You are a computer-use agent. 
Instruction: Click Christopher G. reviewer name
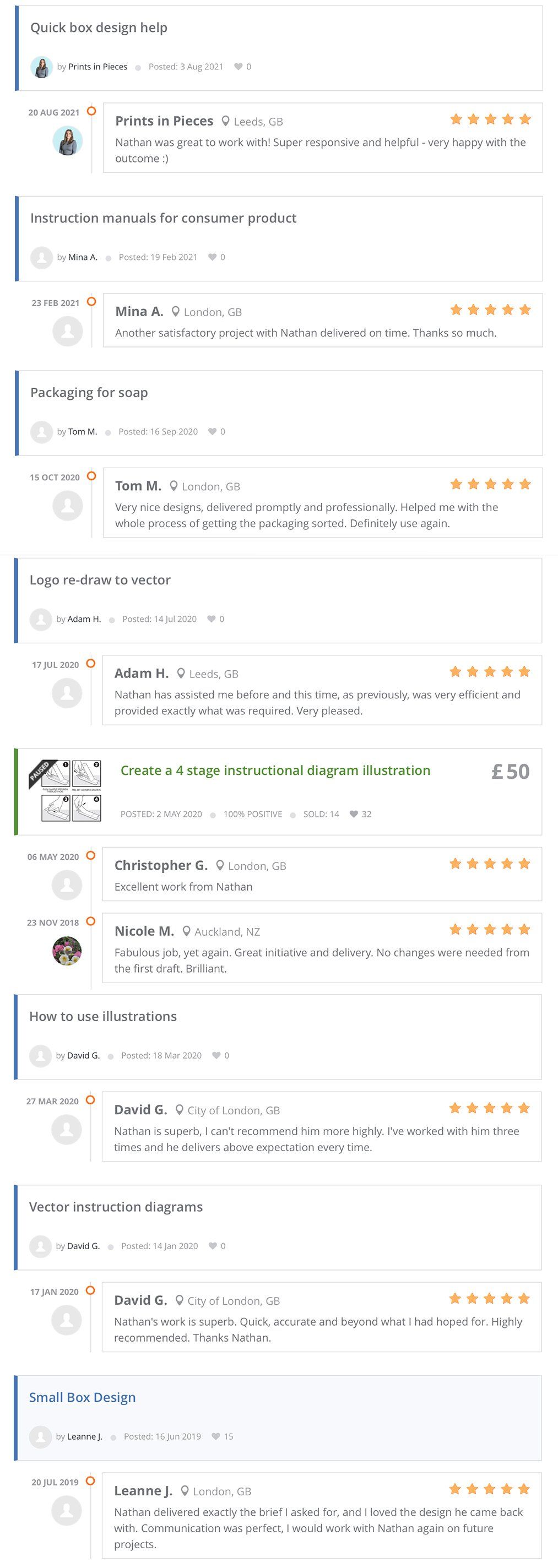click(x=161, y=866)
